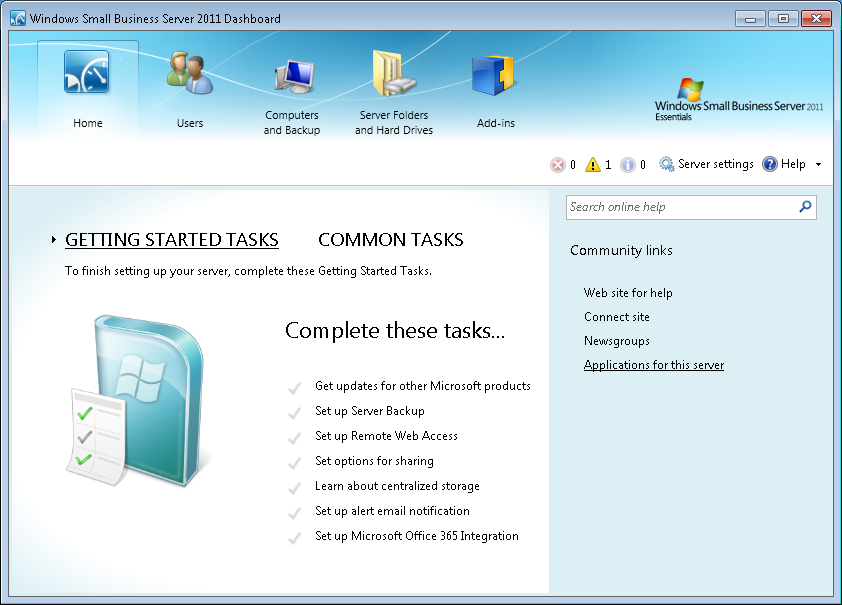The image size is (842, 605).
Task: Select the Users label in navigation
Action: pyautogui.click(x=190, y=123)
